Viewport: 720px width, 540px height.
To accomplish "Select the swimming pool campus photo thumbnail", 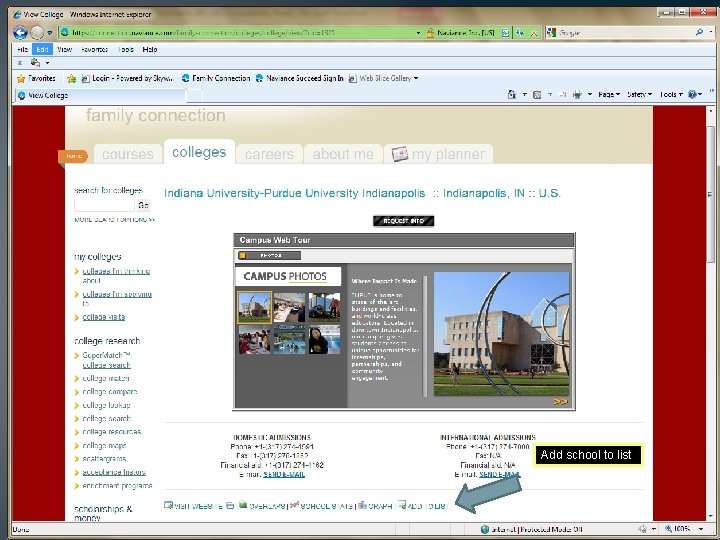I will tap(289, 340).
